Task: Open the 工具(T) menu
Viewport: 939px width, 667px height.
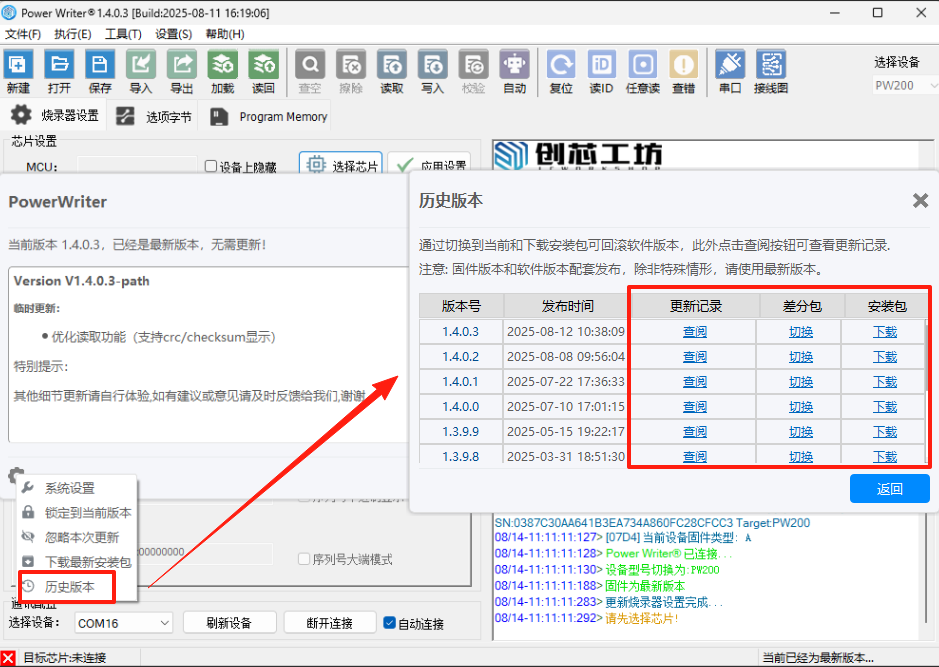Action: (x=123, y=34)
